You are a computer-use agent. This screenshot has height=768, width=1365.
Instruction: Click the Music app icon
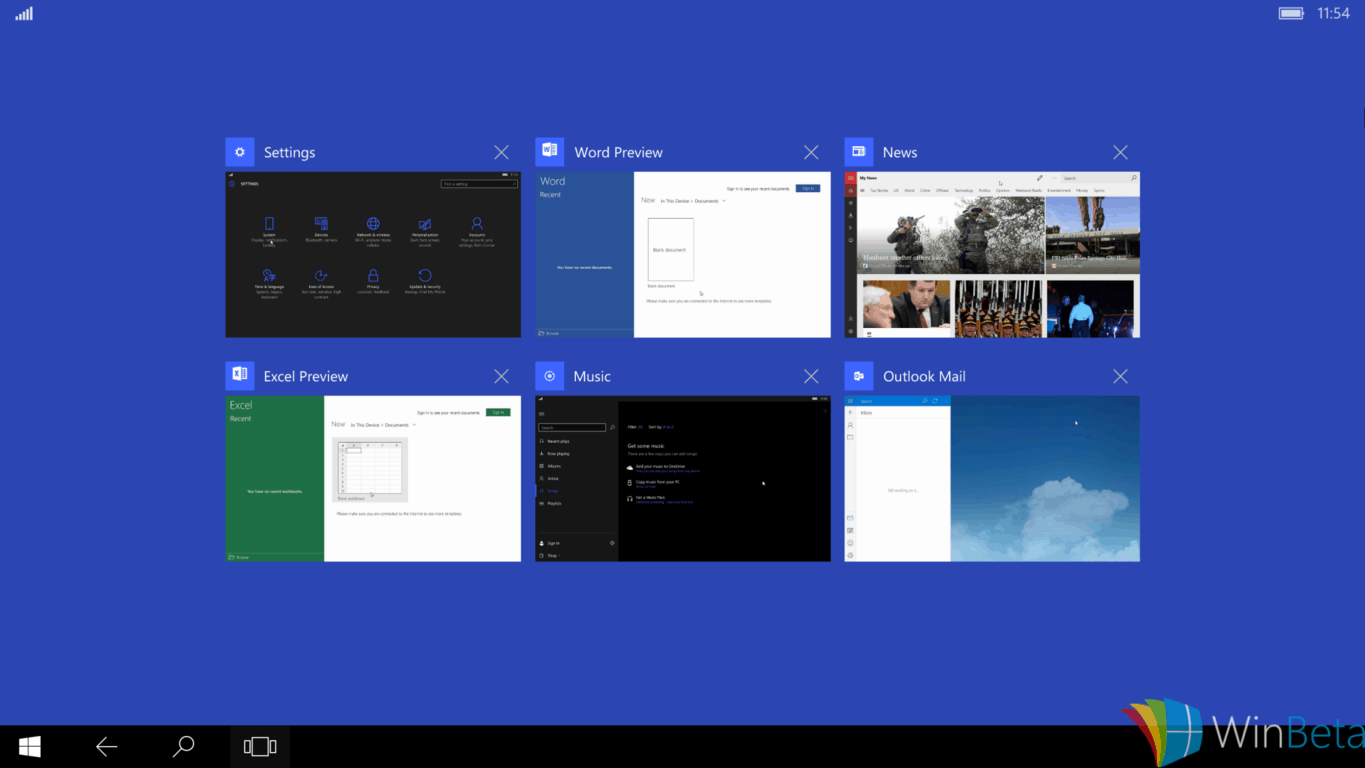(x=549, y=376)
